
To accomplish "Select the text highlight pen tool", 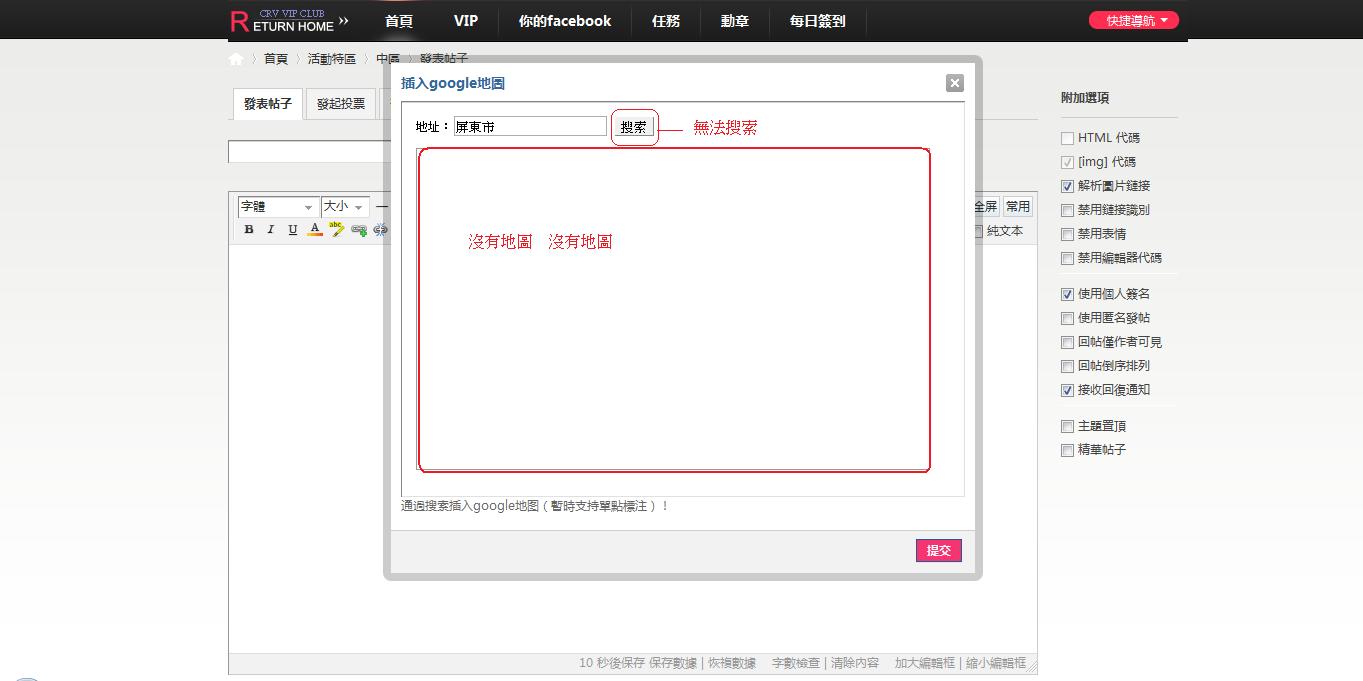I will coord(337,230).
